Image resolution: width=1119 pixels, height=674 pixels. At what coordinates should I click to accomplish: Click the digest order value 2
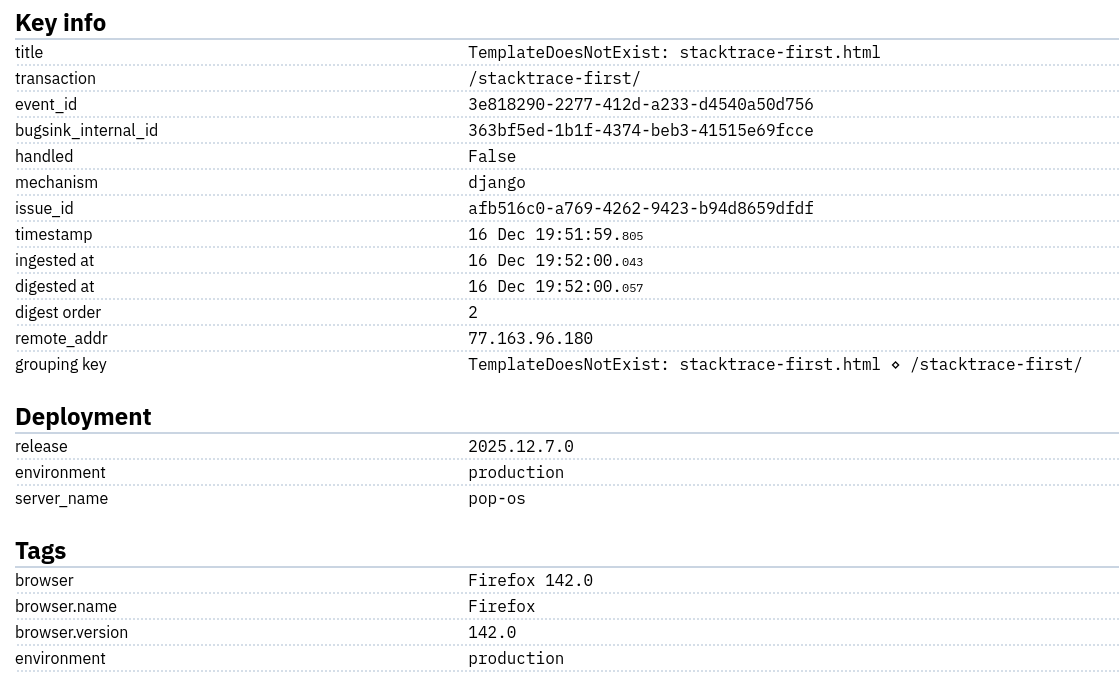[x=473, y=312]
